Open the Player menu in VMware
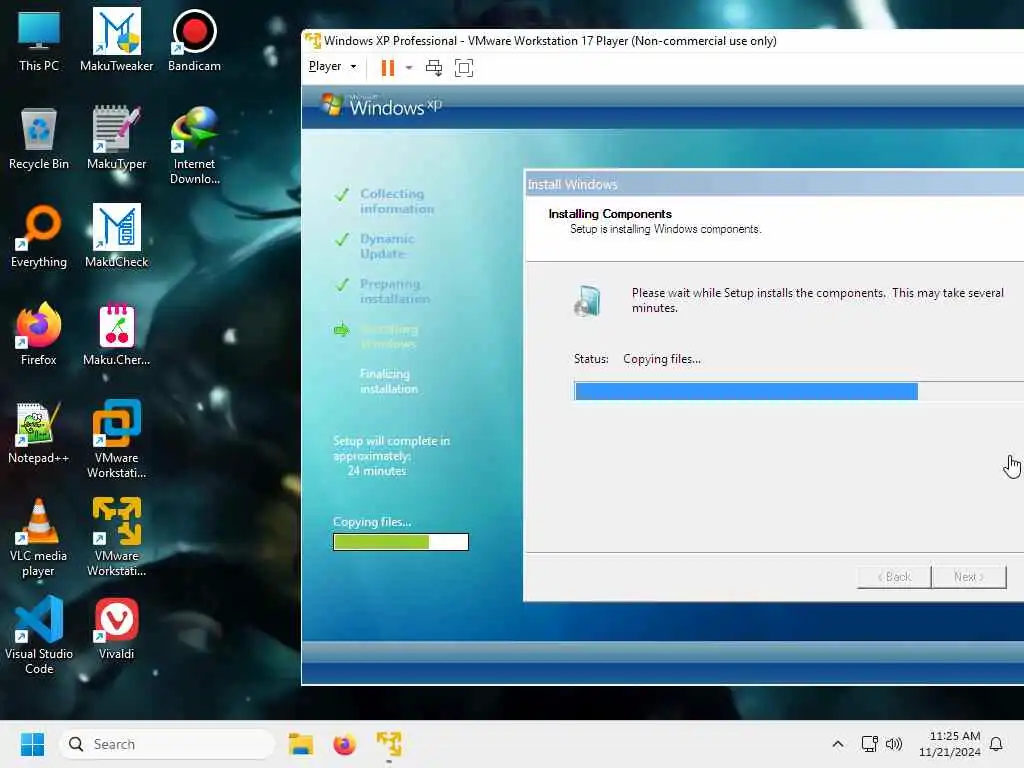This screenshot has height=768, width=1024. [x=332, y=67]
